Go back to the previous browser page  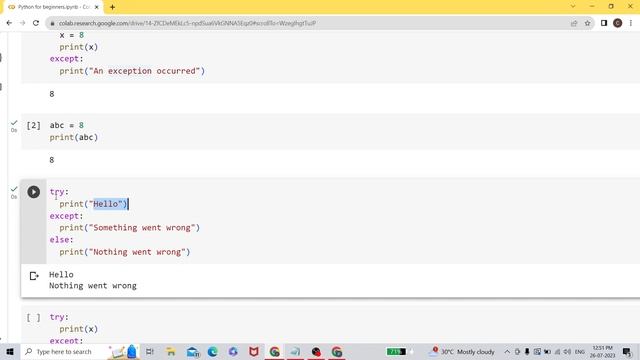tap(9, 23)
